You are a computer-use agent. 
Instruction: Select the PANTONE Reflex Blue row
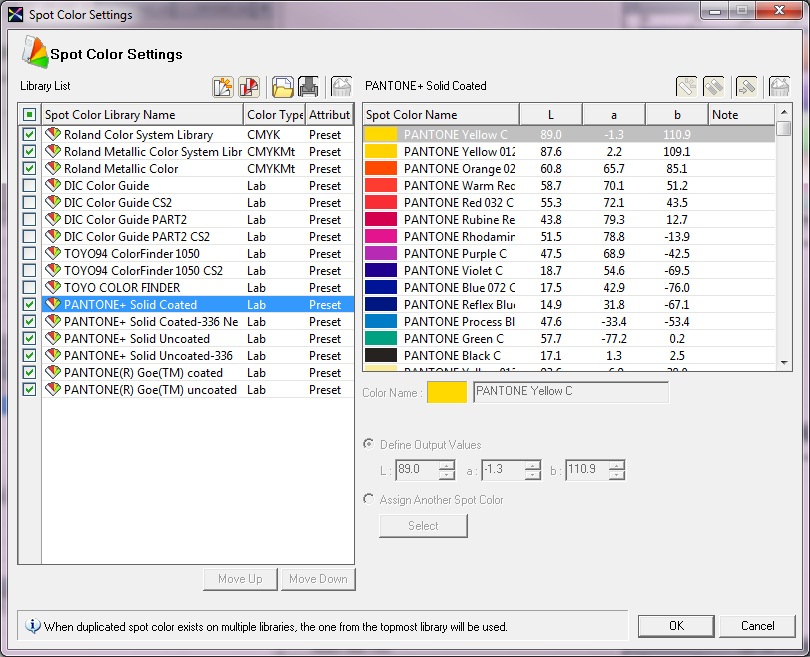click(x=569, y=304)
